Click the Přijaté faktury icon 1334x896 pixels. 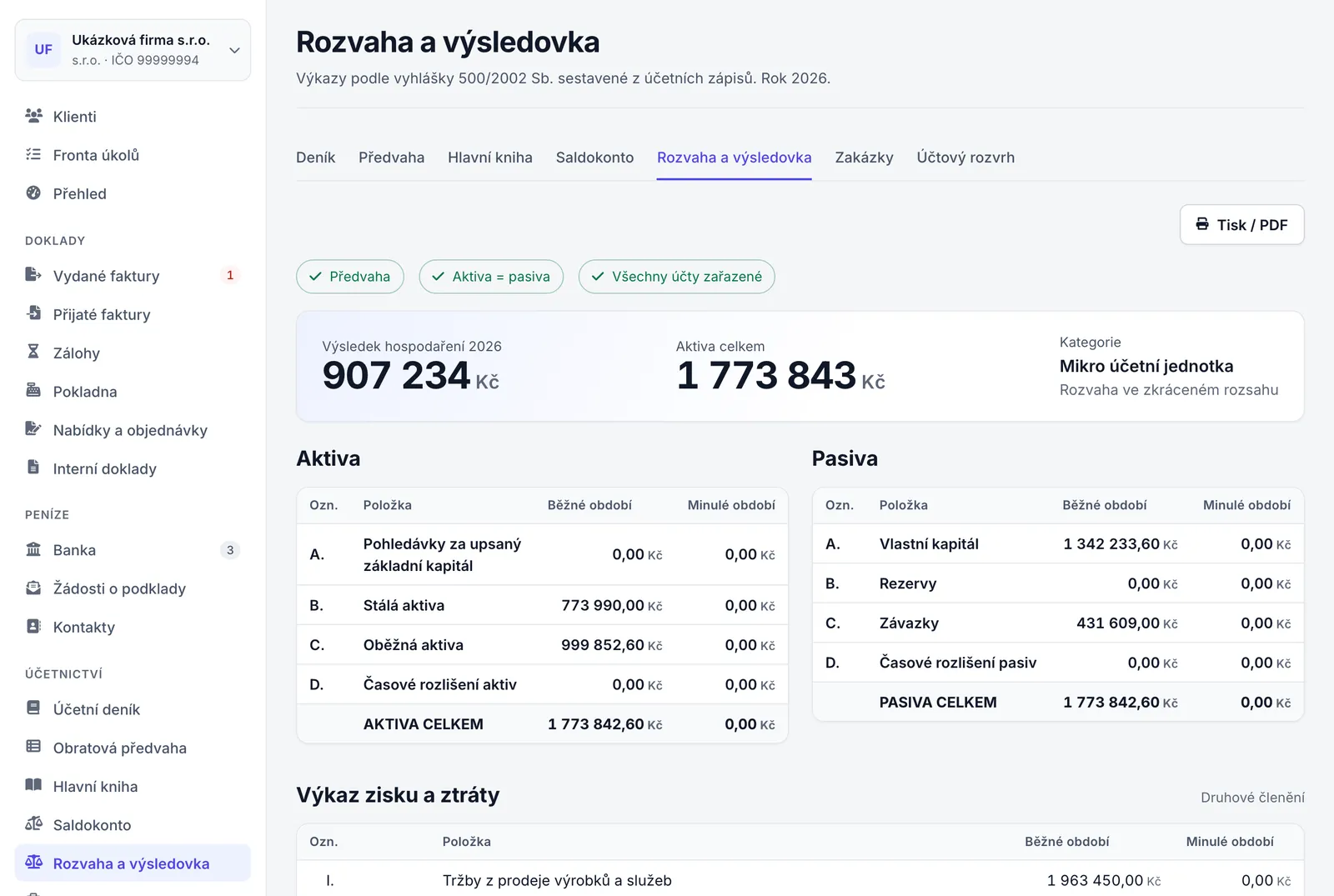pos(33,313)
